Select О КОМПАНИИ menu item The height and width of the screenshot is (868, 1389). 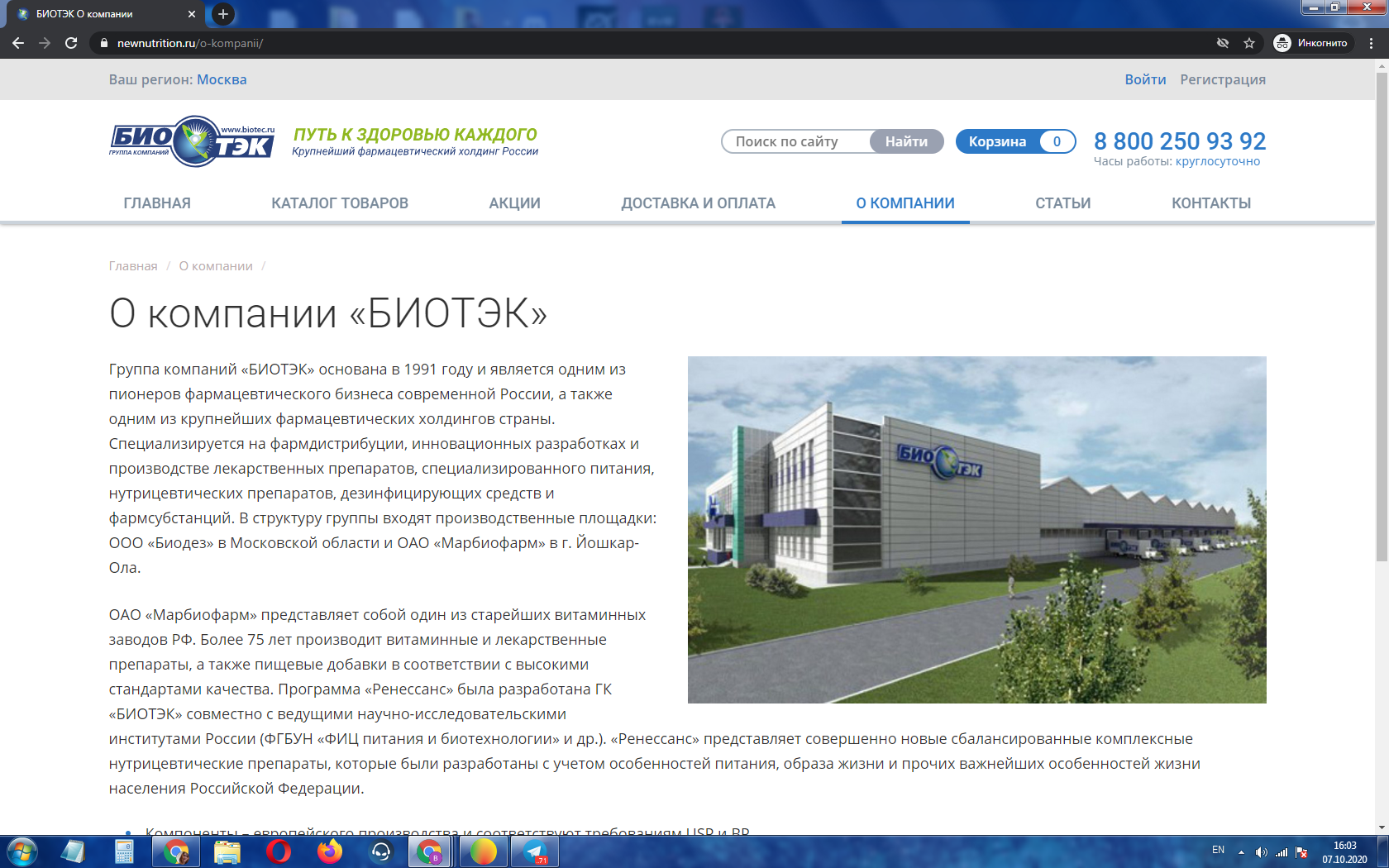[905, 203]
